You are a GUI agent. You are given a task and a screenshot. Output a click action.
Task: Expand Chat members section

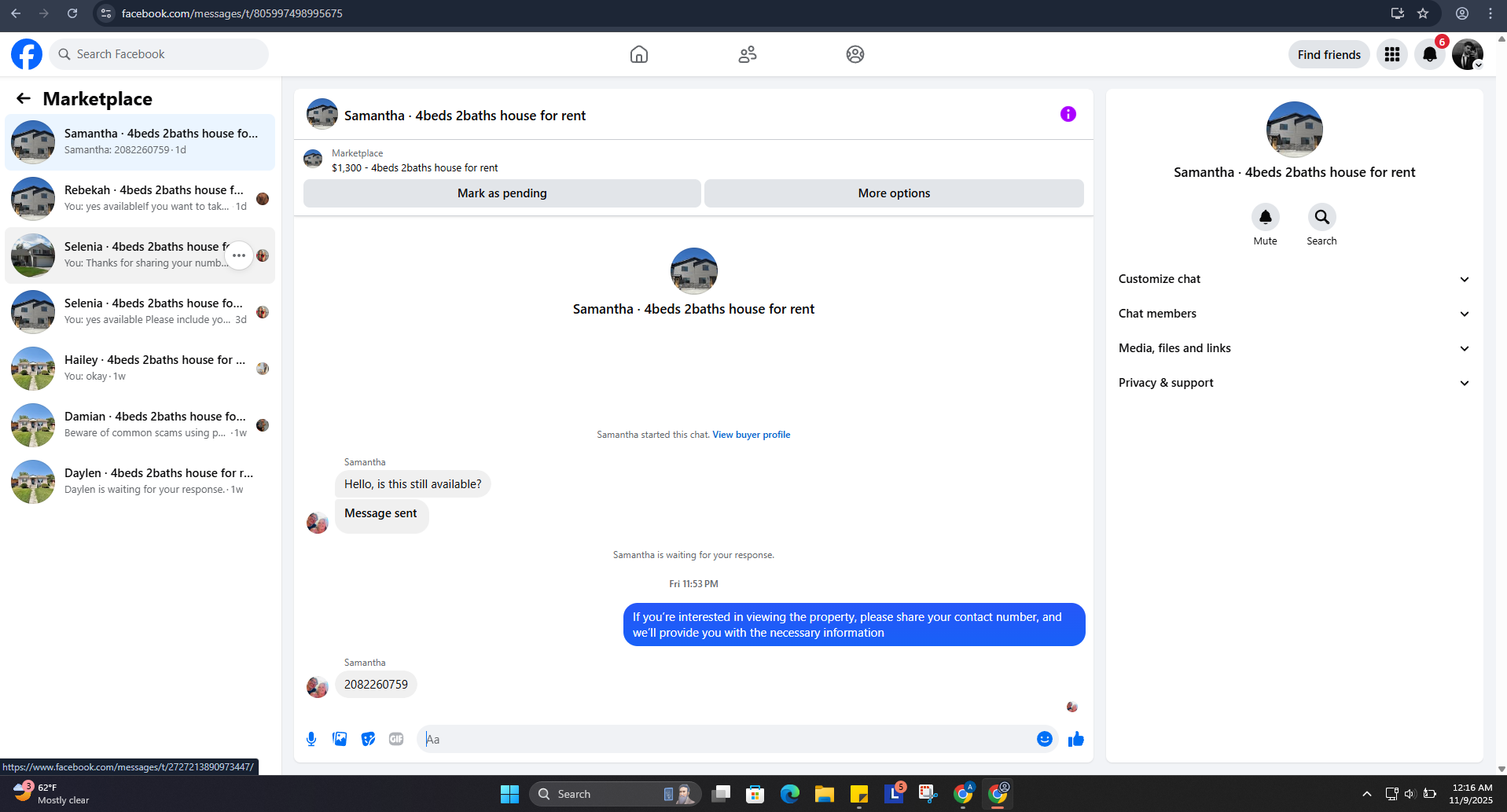tap(1295, 314)
